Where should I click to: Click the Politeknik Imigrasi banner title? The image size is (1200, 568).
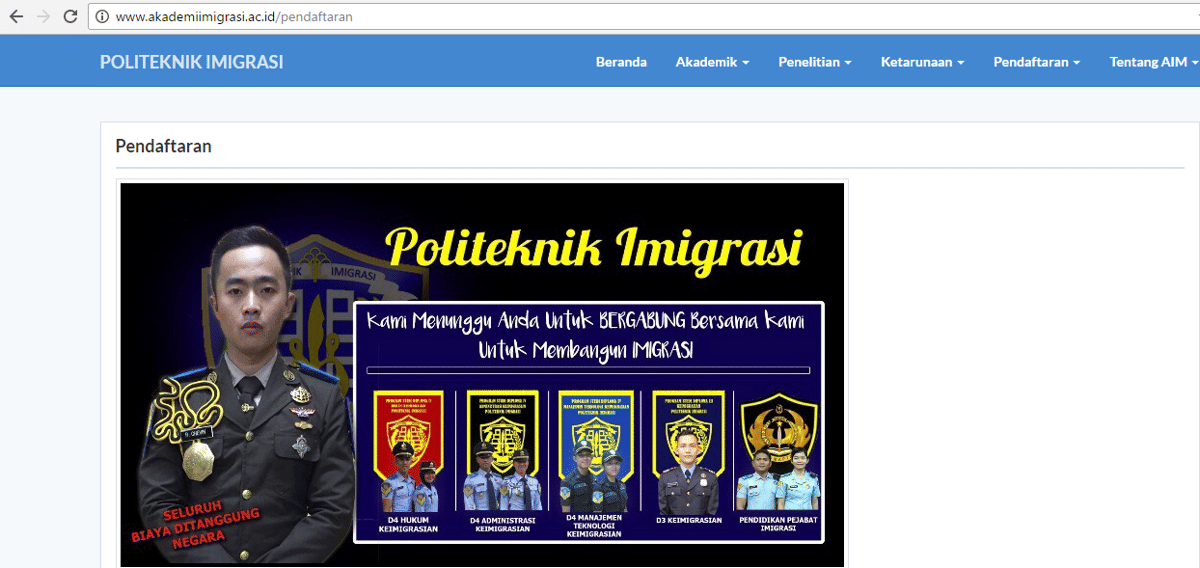point(594,247)
